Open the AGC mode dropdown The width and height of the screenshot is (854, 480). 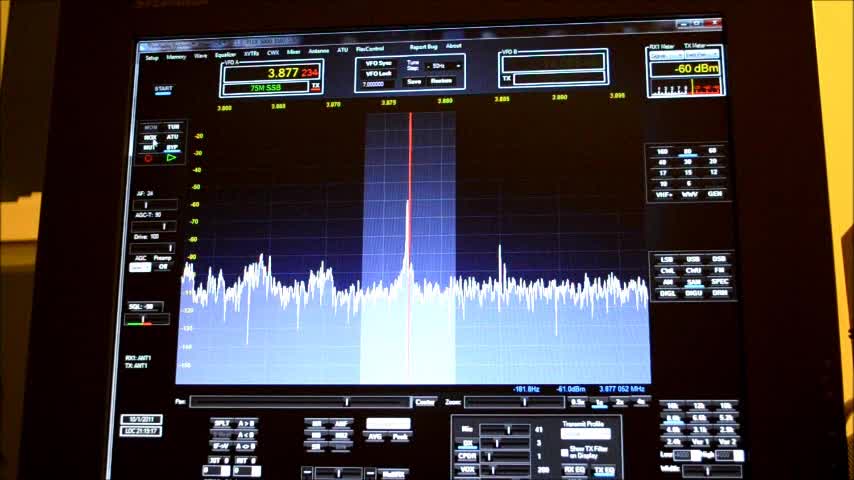(x=141, y=268)
